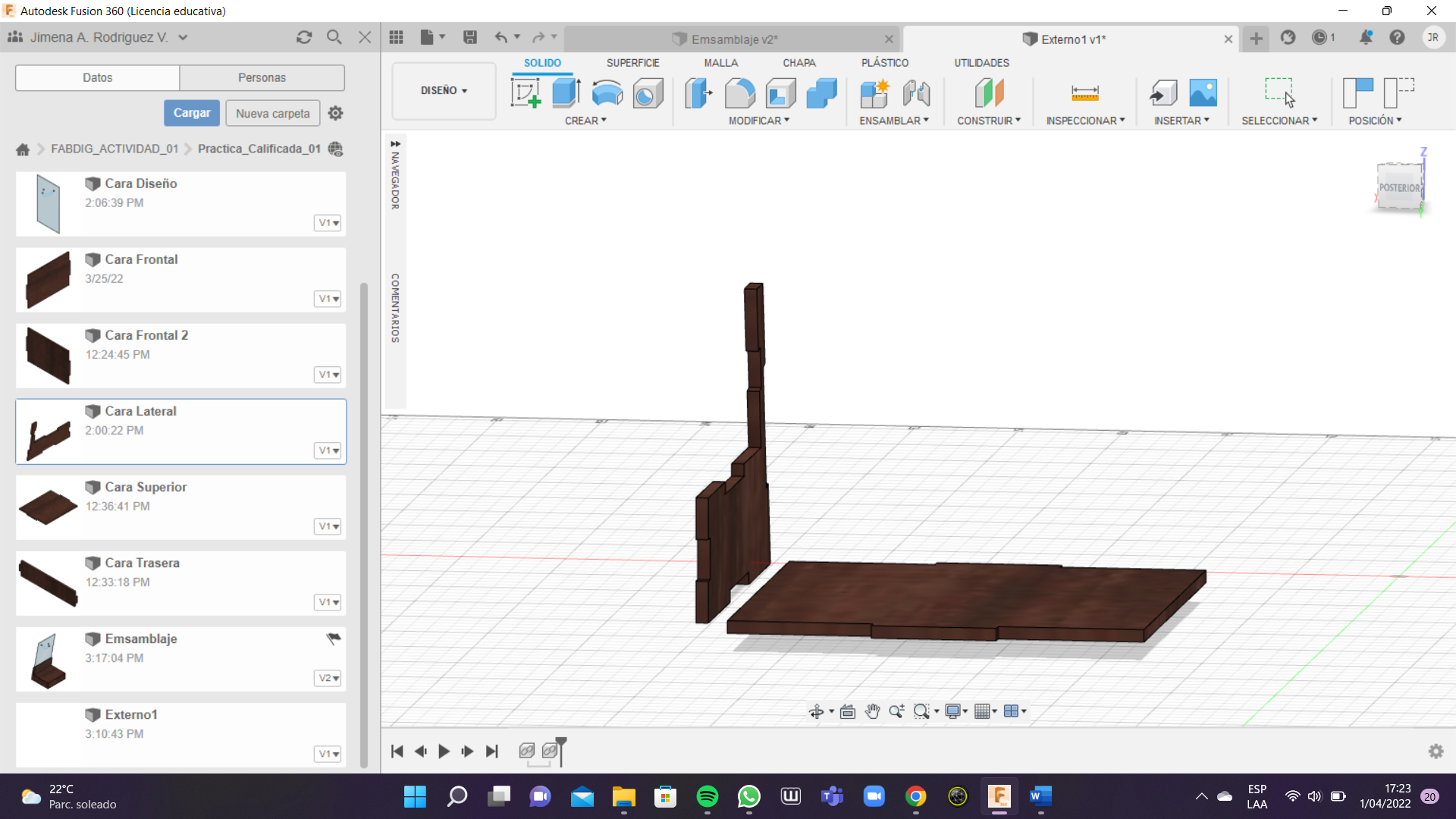Open Cara Lateral version V1 dropdown

[328, 450]
